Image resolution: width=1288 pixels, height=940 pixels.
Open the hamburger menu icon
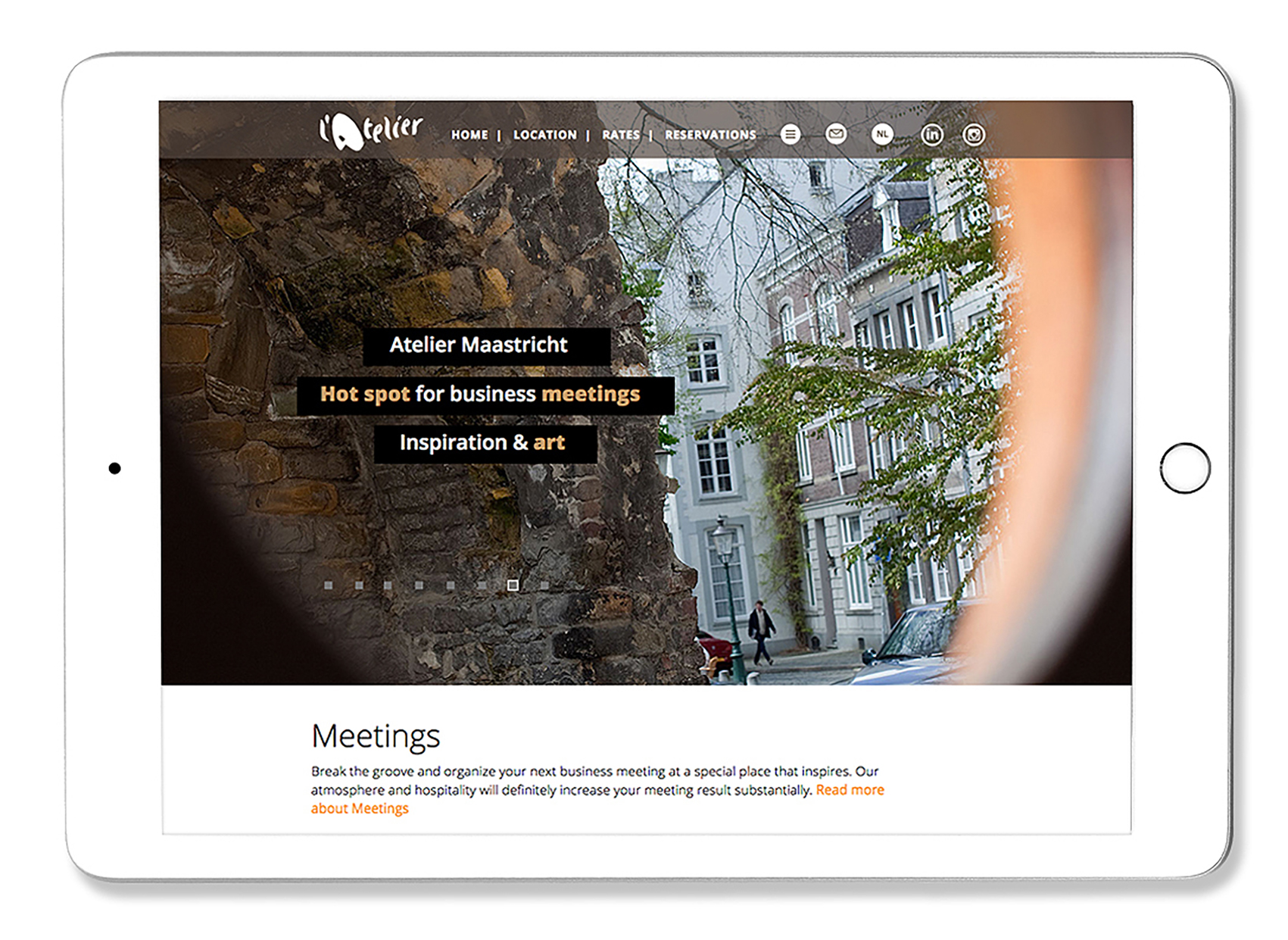click(x=790, y=135)
